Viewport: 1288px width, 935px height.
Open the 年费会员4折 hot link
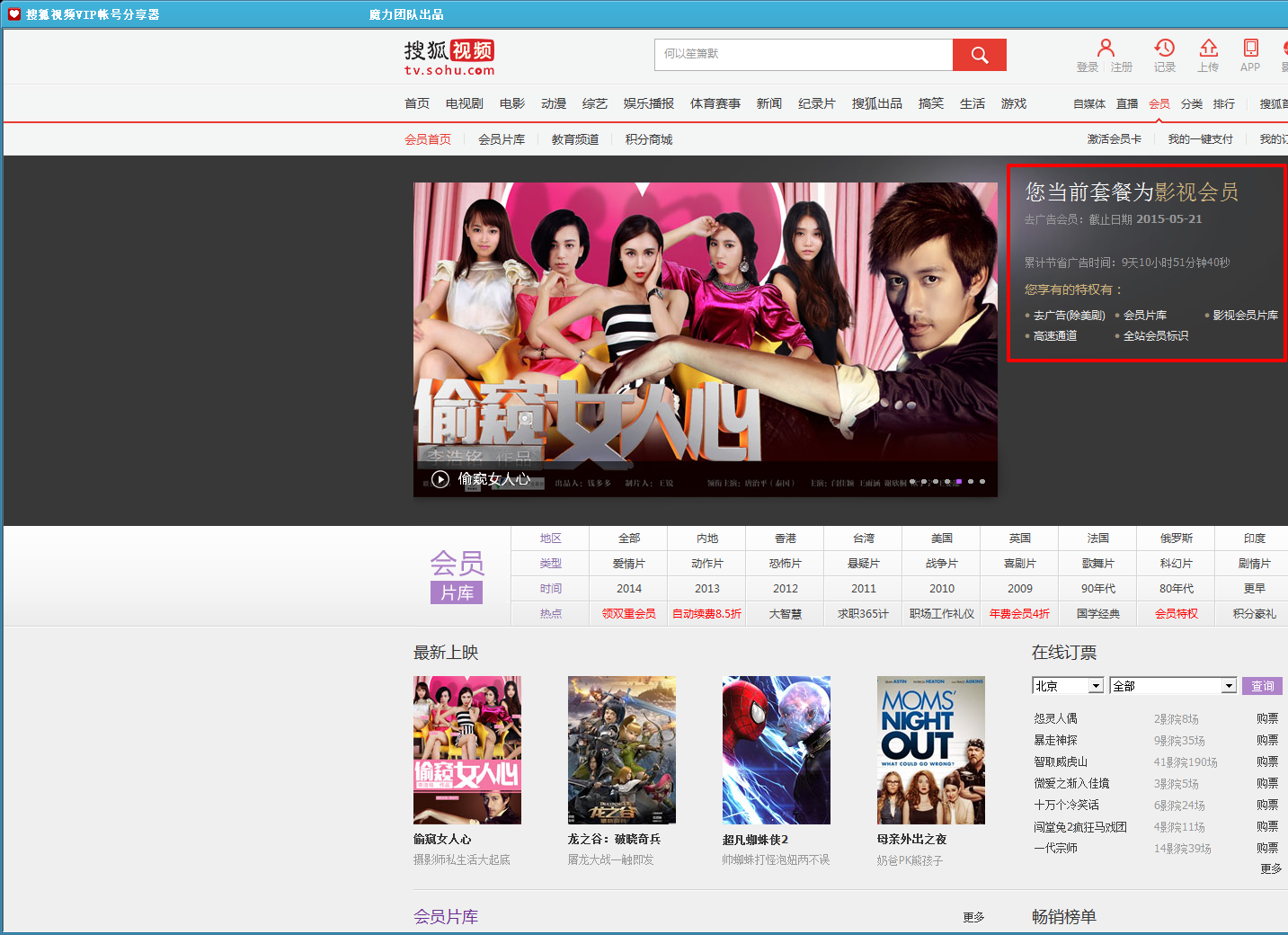(1020, 614)
